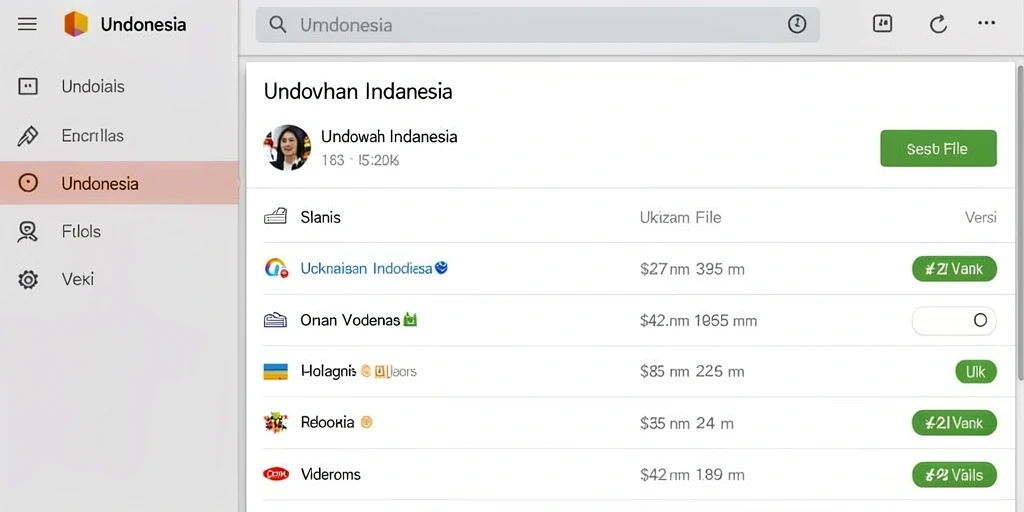Open the Undoiais sidebar item
The image size is (1024, 512).
(x=120, y=86)
